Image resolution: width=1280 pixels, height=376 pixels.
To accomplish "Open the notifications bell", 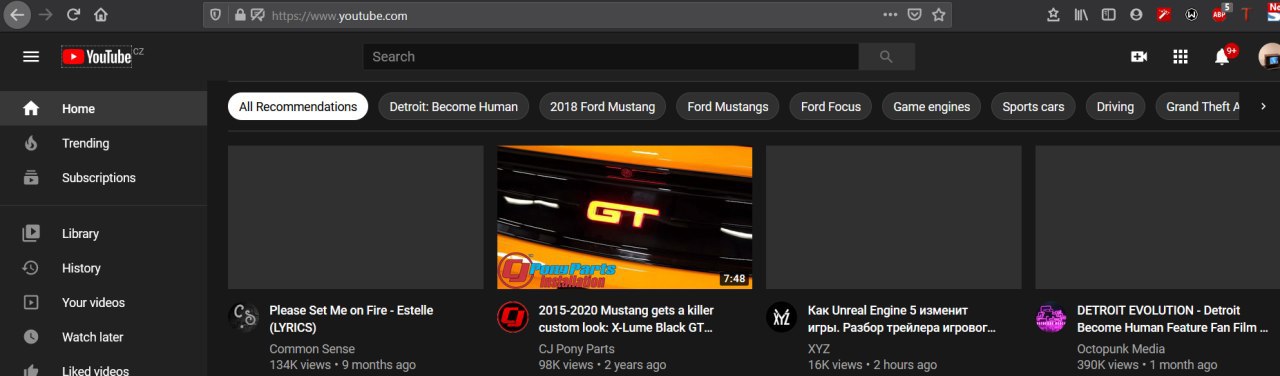I will [1222, 57].
